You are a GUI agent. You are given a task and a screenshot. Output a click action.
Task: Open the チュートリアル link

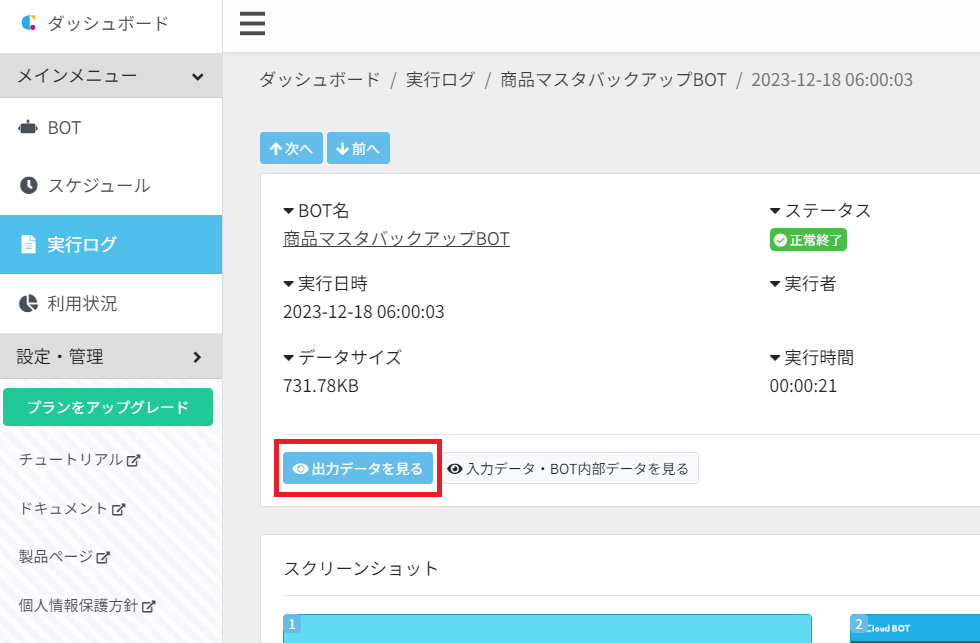[x=79, y=460]
